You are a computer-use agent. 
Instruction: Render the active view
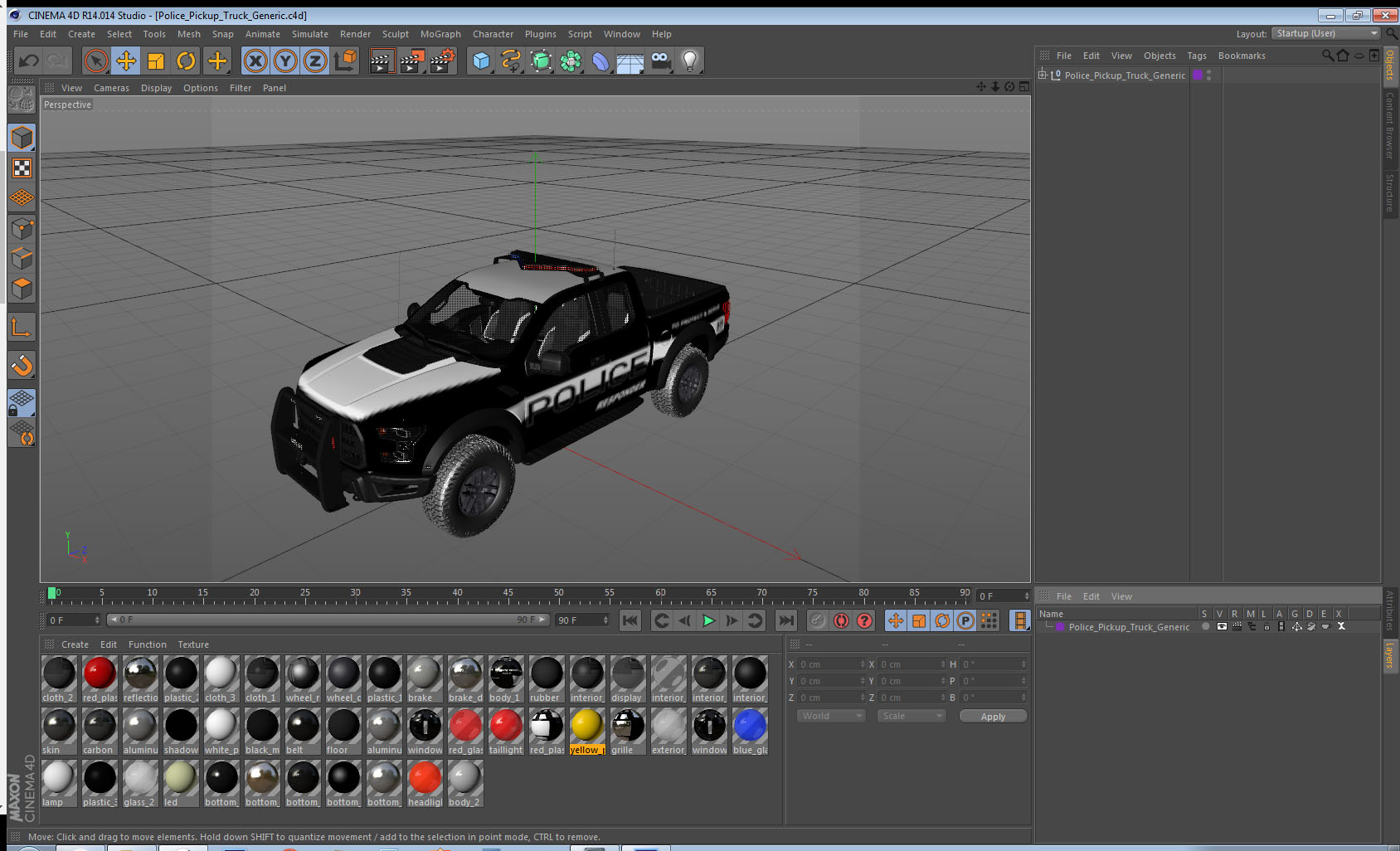(382, 61)
